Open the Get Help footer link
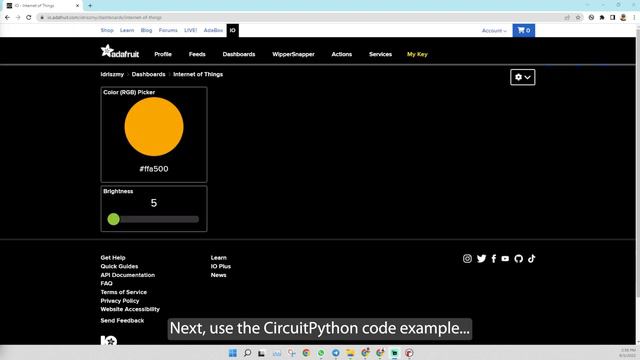This screenshot has height=360, width=640. (113, 258)
